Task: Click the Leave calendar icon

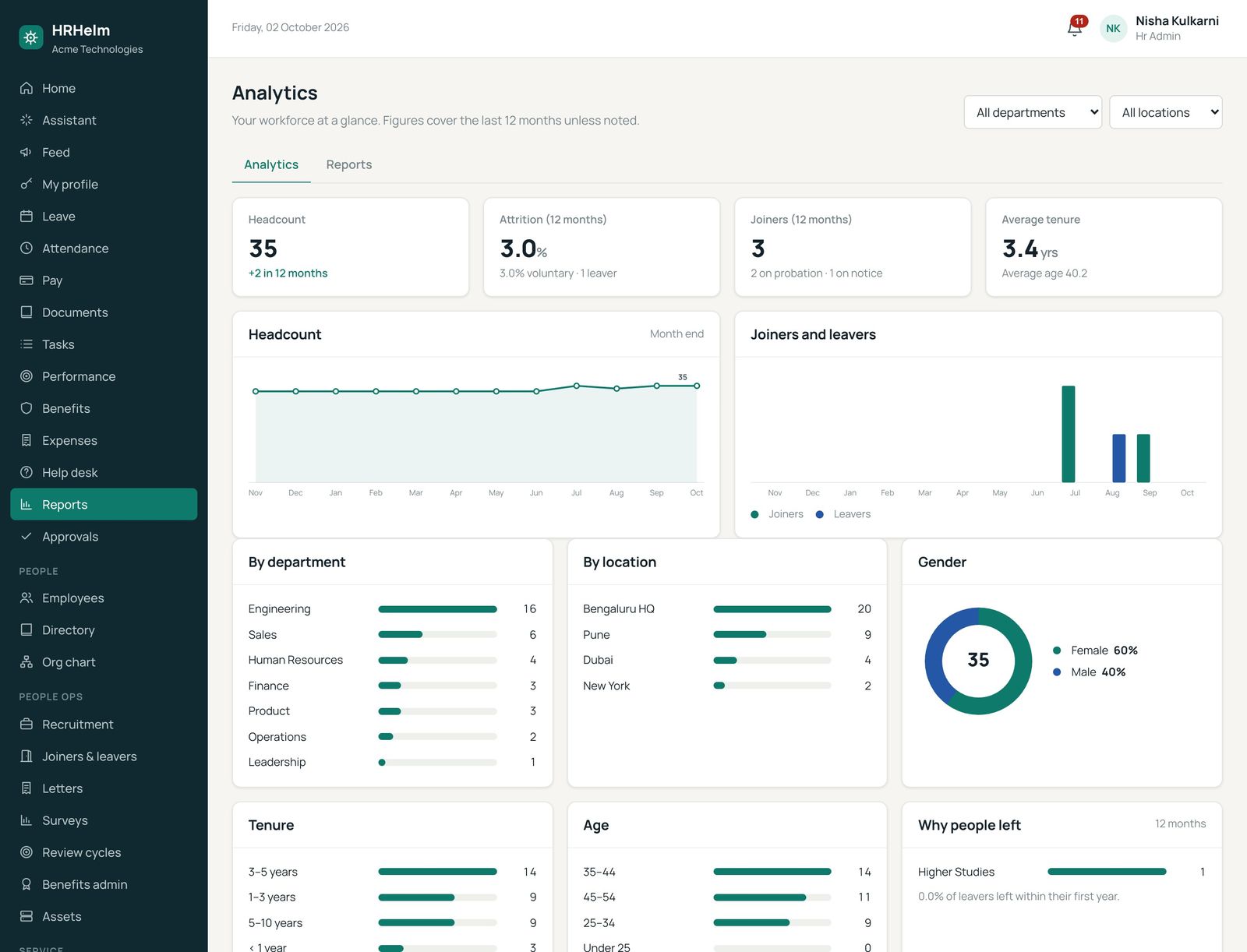Action: pos(26,216)
